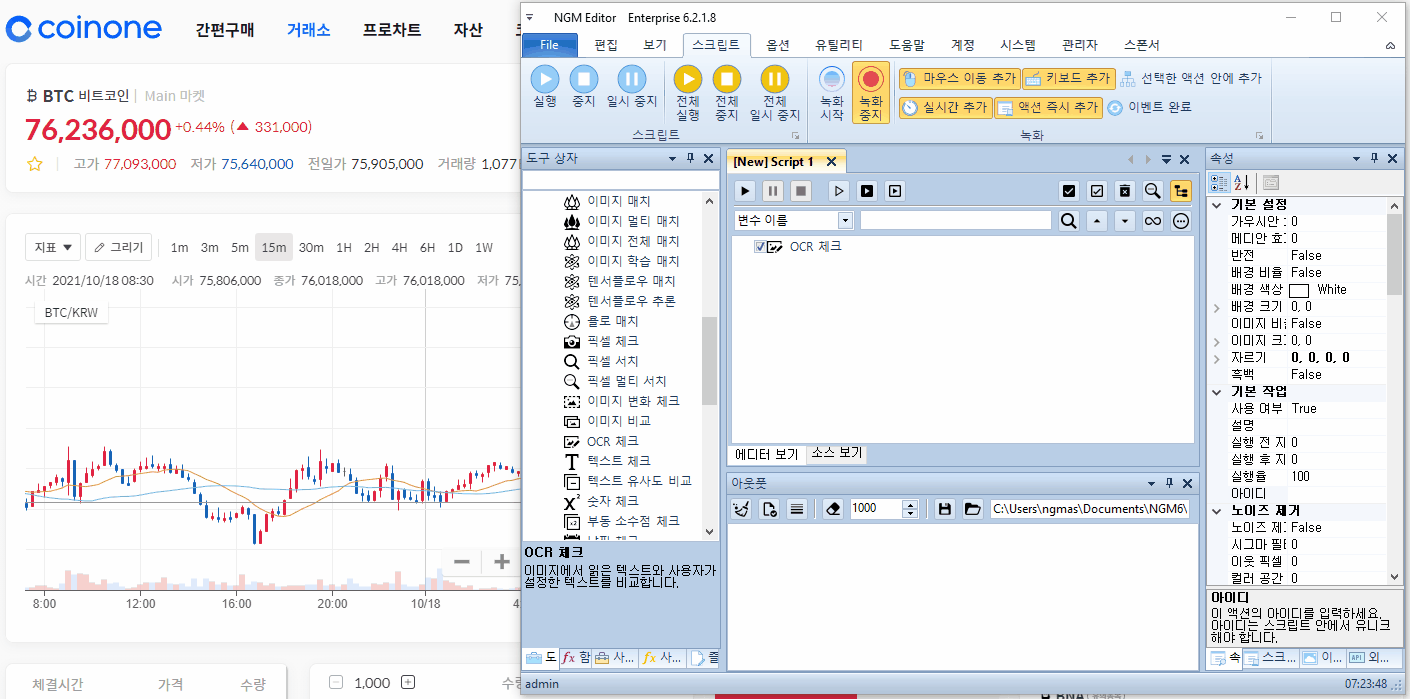Screen dimensions: 1410x699
Task: Click the script editor pause button
Action: [x=773, y=190]
